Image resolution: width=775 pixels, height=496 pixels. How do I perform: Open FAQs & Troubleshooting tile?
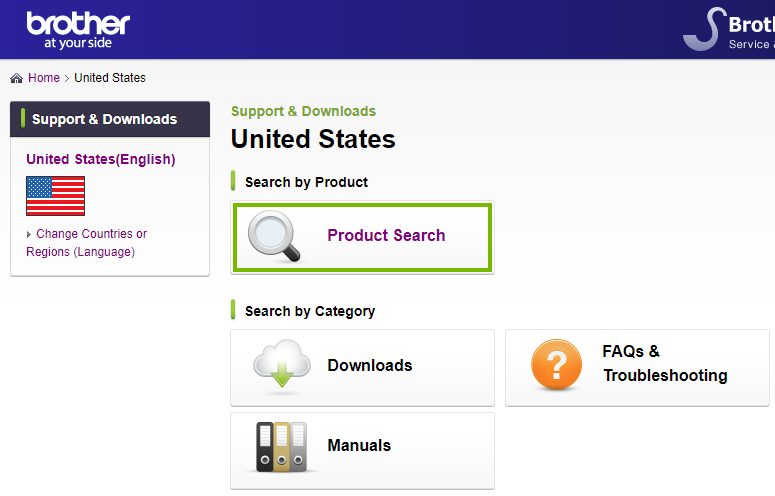[x=637, y=368]
